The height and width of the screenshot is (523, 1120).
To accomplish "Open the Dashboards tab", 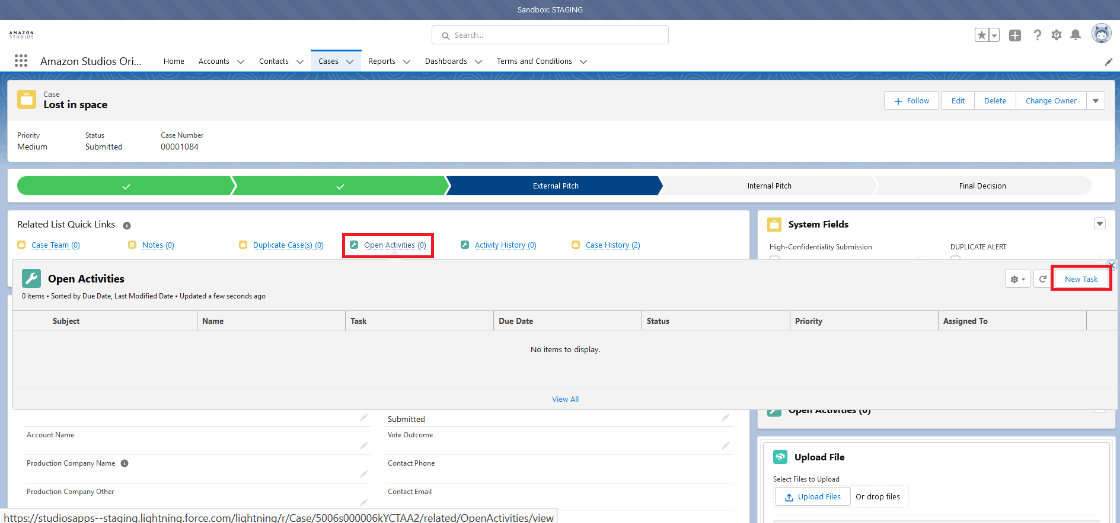I will point(446,61).
